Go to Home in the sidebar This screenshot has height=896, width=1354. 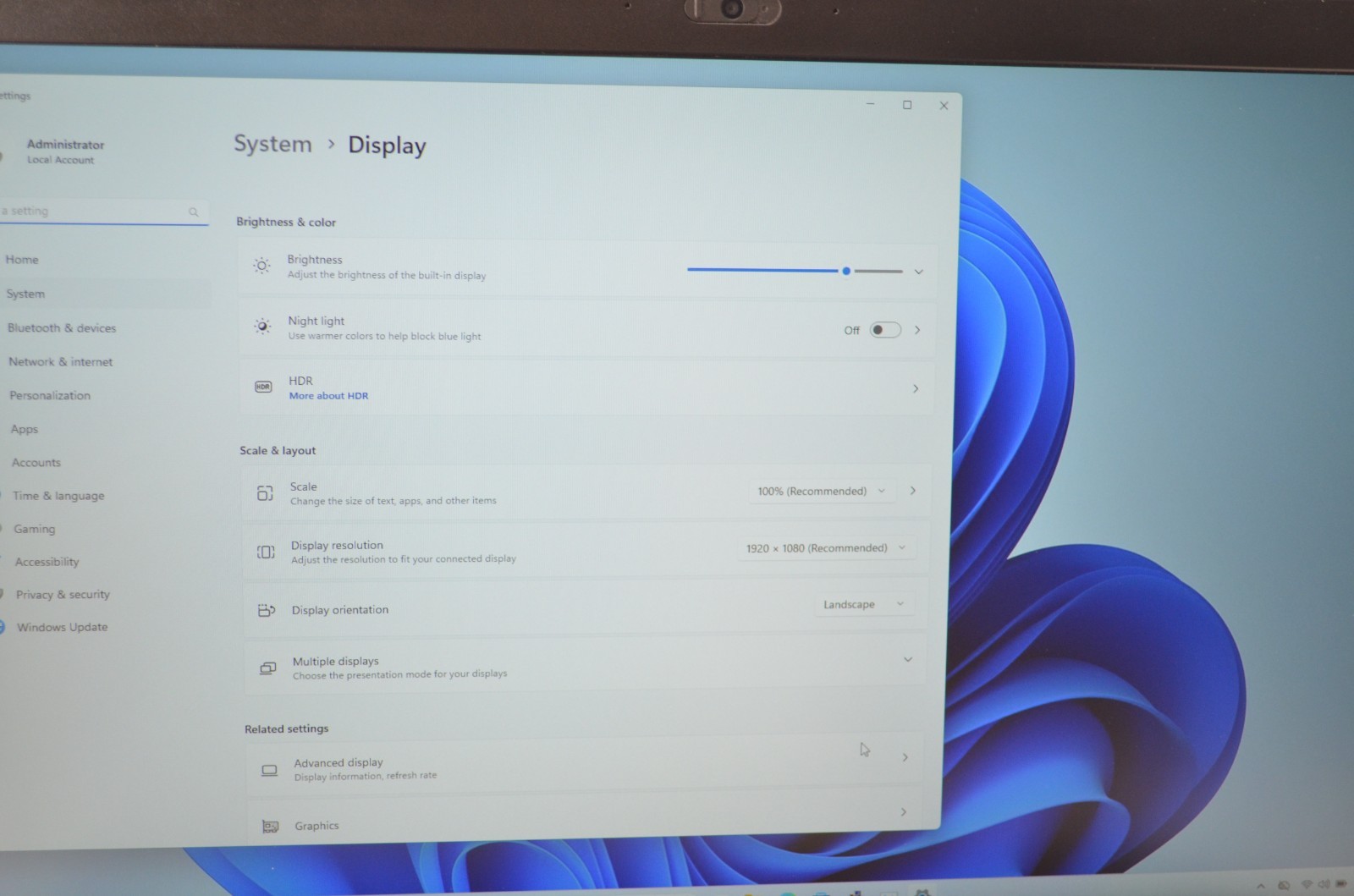22,260
